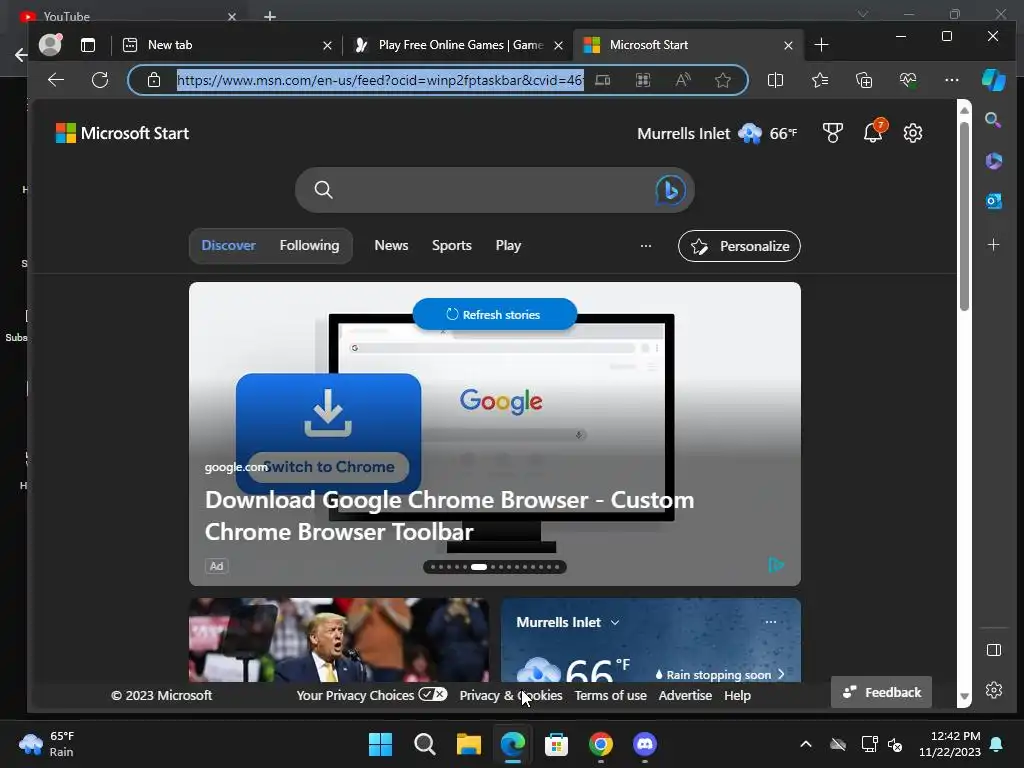Expand Rain stopping soon chevron

tap(780, 674)
